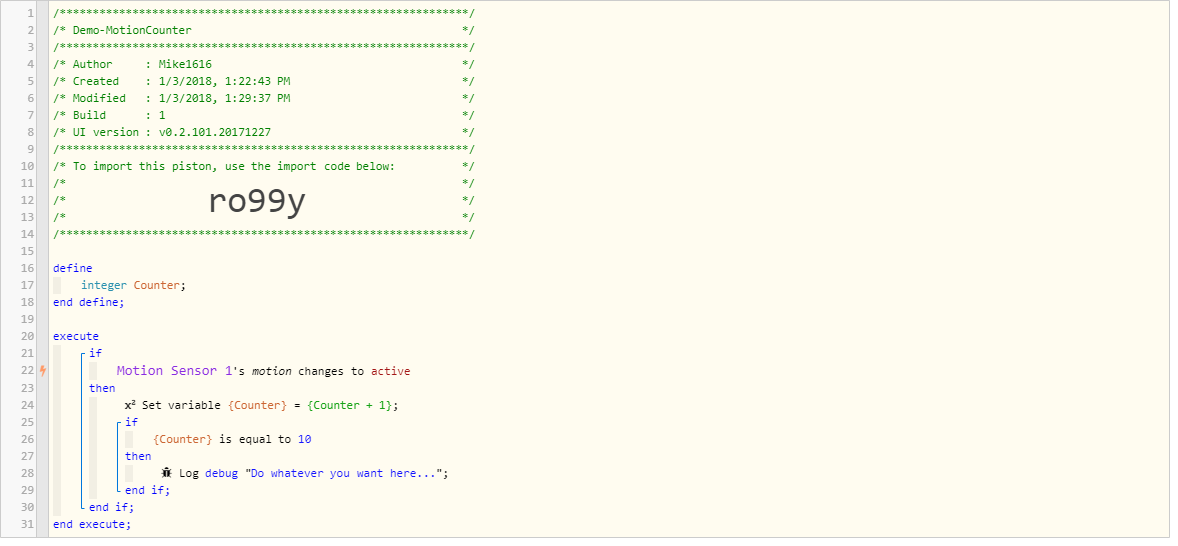This screenshot has height=546, width=1178.
Task: Click the bug icon before Log debug
Action: pos(167,473)
